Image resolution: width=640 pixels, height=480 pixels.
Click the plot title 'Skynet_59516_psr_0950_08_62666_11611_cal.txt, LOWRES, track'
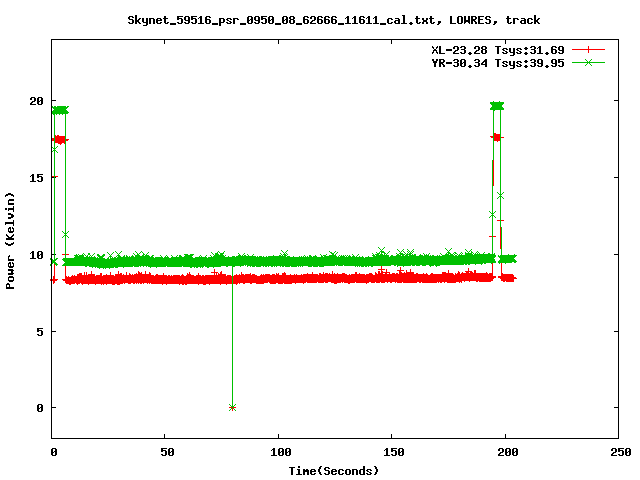(333, 20)
